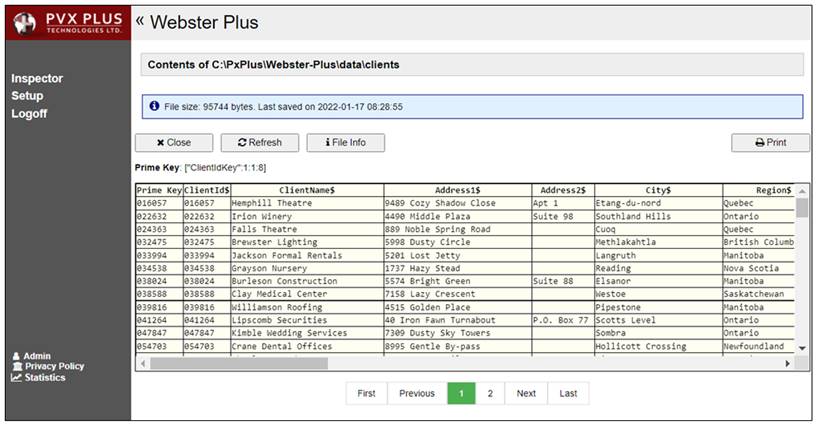Select the Hemphill Theatre cell

[x=307, y=203]
